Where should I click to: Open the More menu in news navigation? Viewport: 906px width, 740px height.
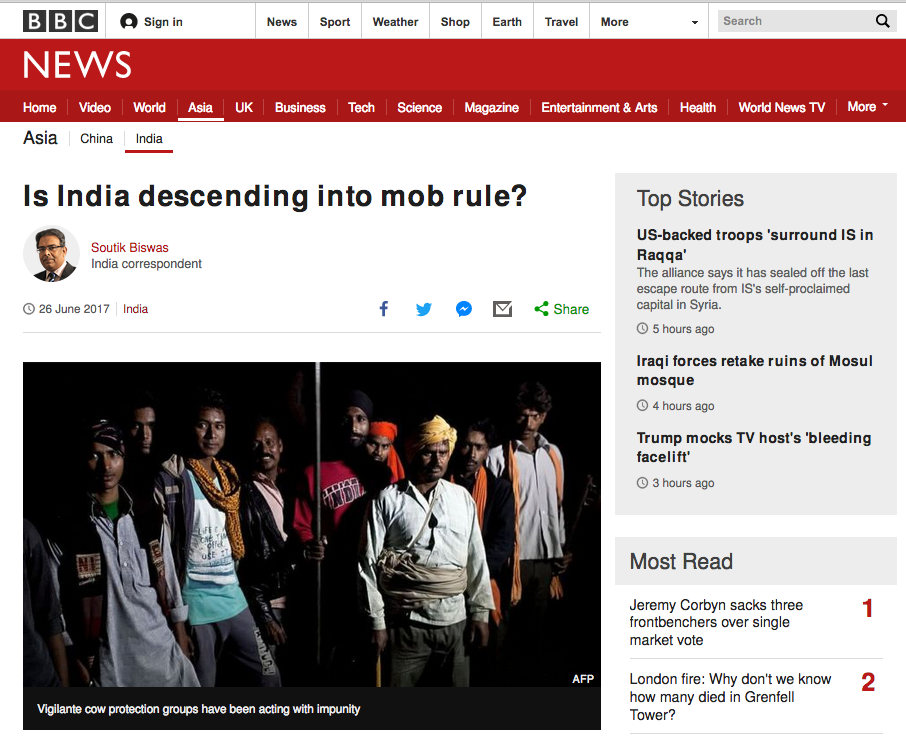coord(867,107)
